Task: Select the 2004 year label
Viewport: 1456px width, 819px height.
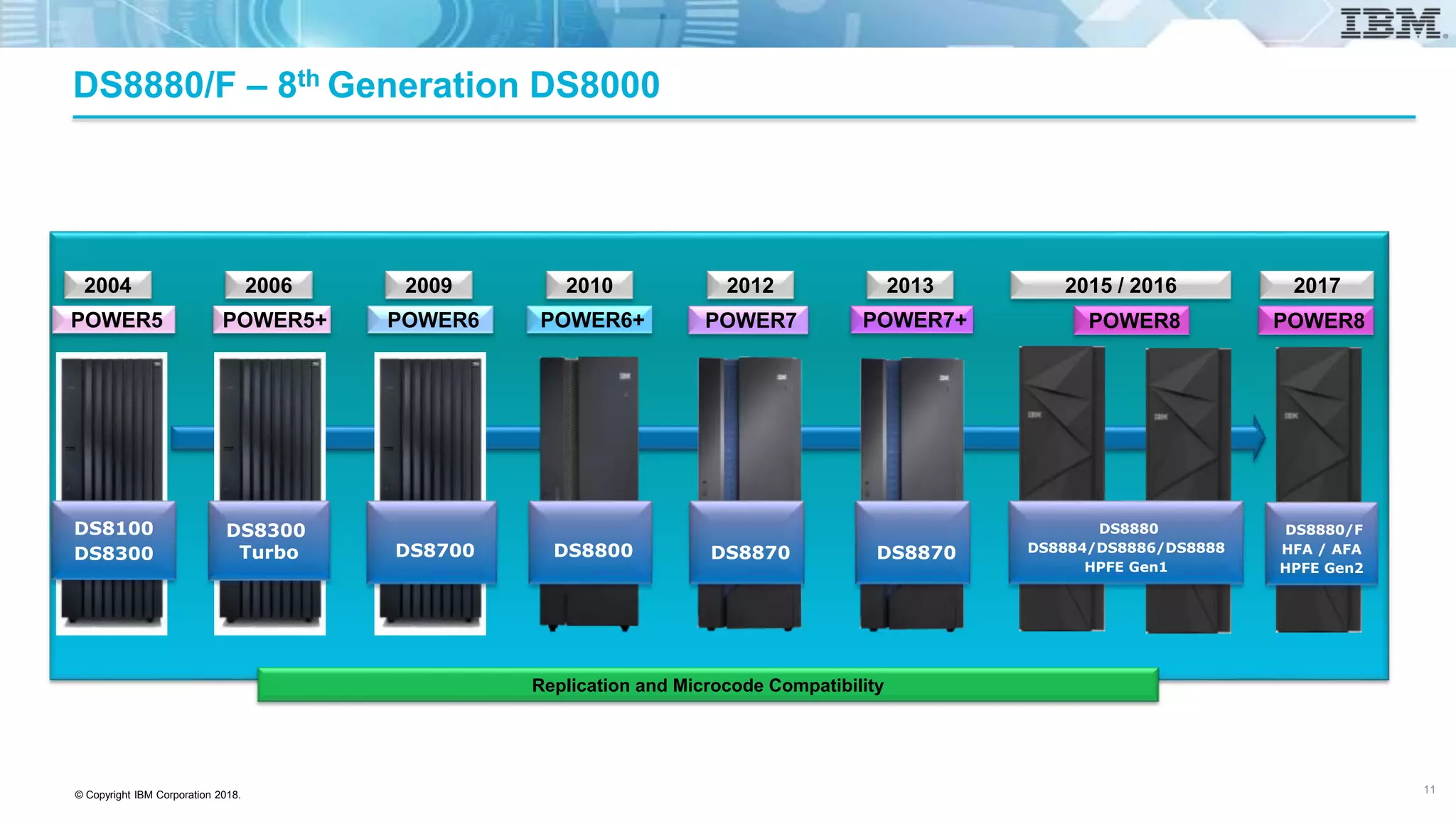Action: pos(108,285)
